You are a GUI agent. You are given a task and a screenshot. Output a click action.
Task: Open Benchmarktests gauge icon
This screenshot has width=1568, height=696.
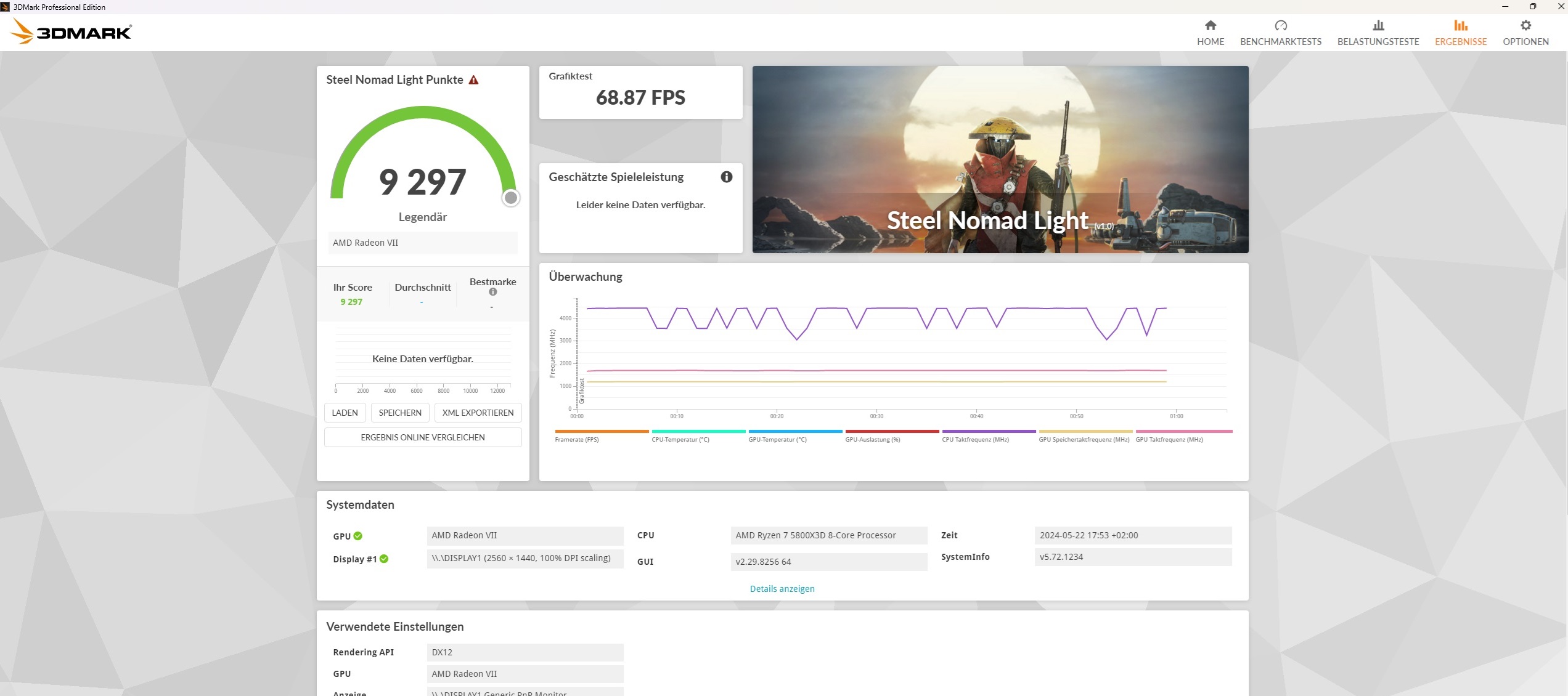(1280, 26)
